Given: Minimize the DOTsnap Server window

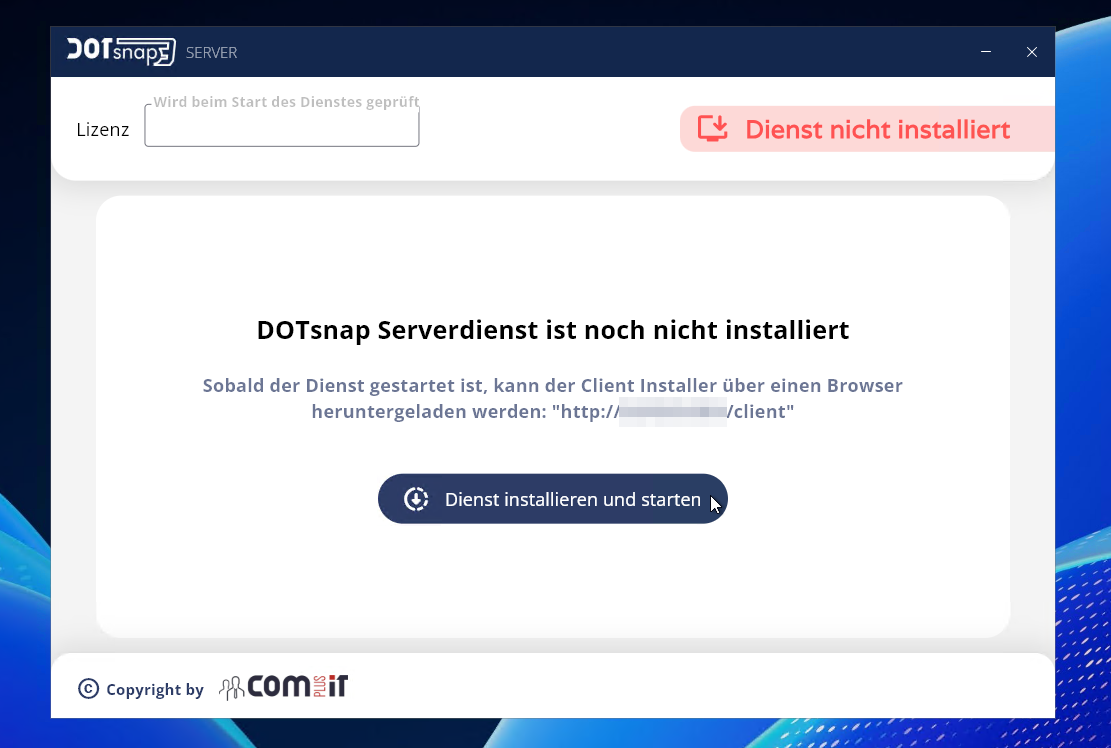Looking at the screenshot, I should coord(986,52).
